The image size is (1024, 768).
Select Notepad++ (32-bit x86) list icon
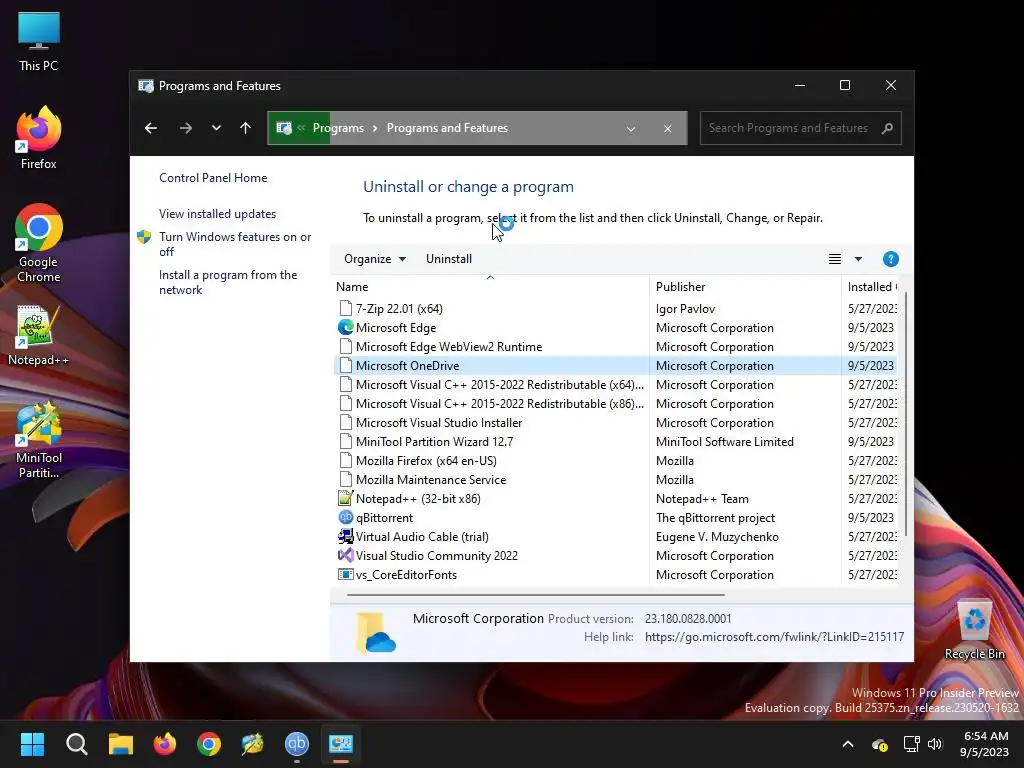coord(345,498)
